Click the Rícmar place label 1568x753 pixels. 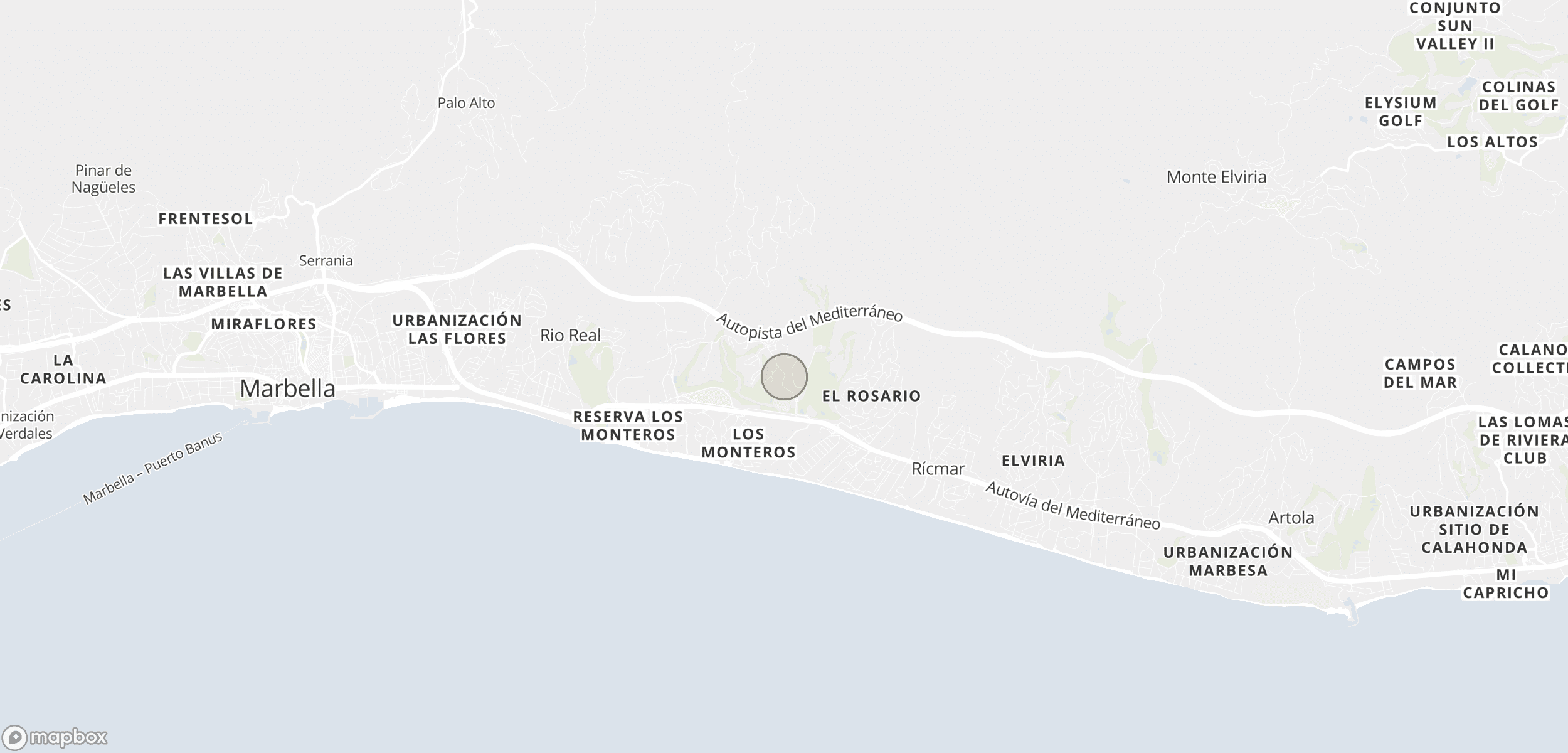click(x=938, y=469)
